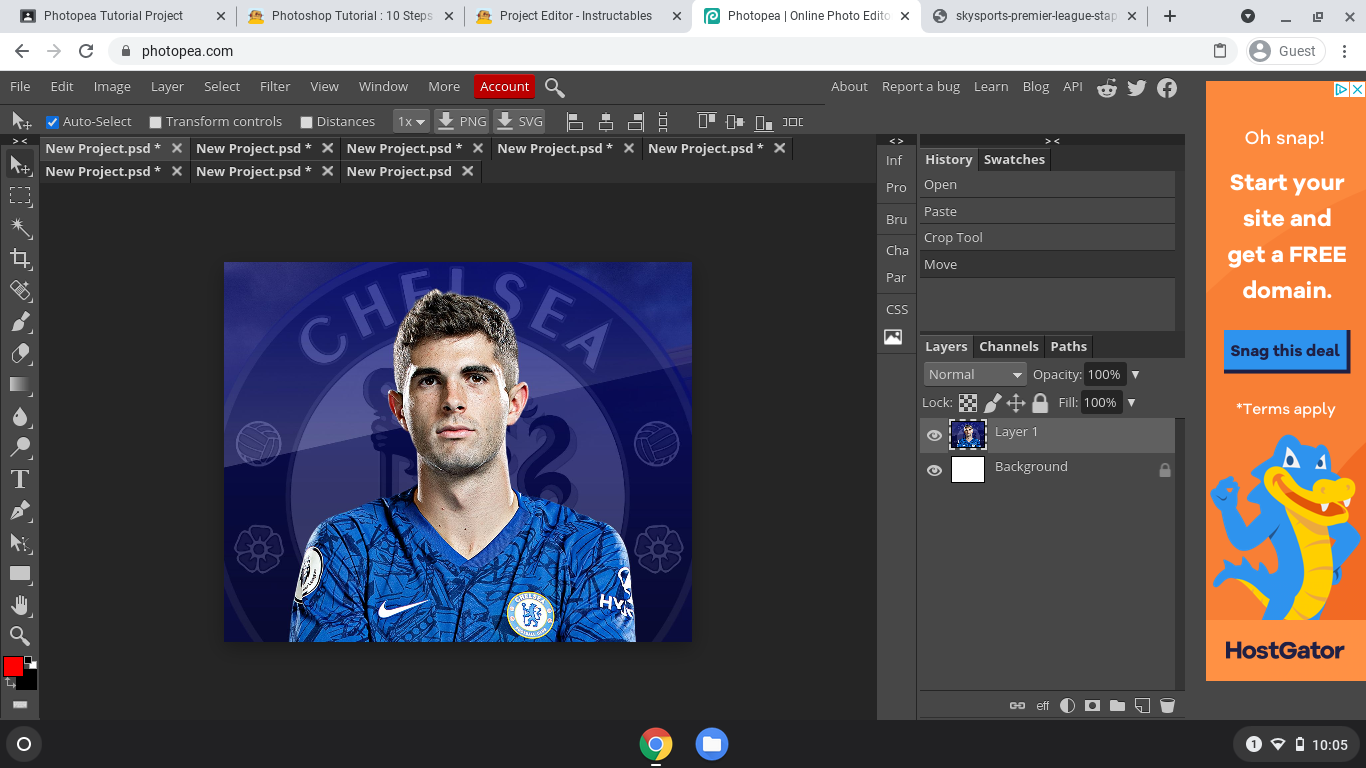Switch to the Swatches tab
The width and height of the screenshot is (1366, 768).
1014,160
